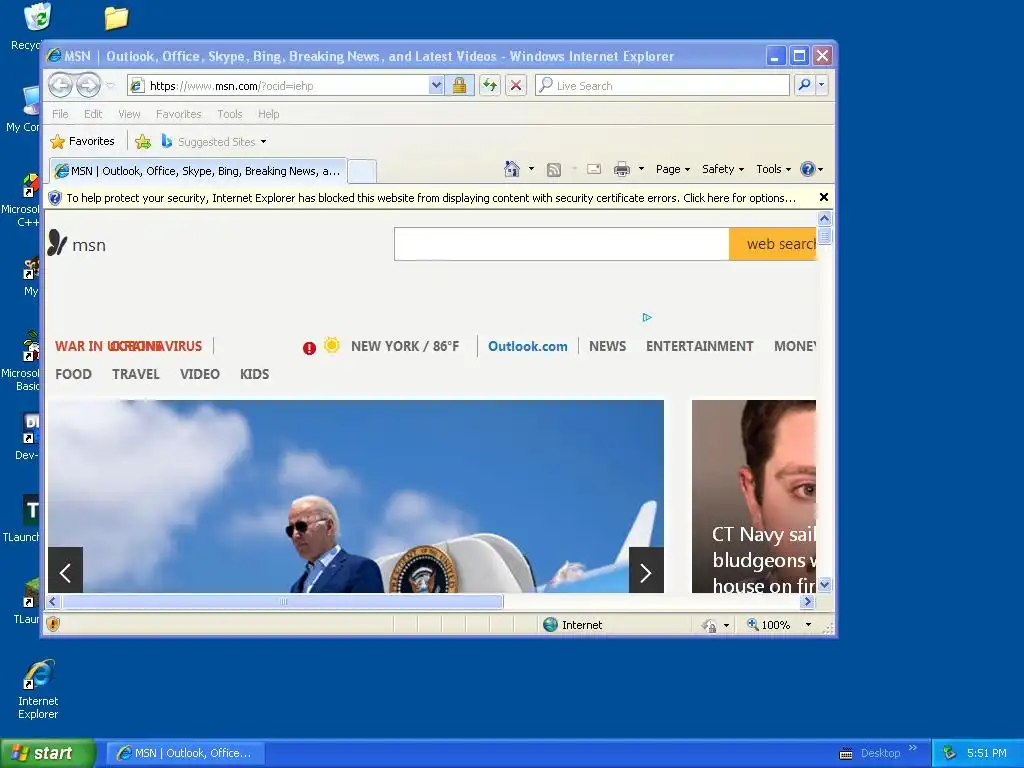
Task: Click the vertical scrollbar up arrow
Action: coord(824,218)
